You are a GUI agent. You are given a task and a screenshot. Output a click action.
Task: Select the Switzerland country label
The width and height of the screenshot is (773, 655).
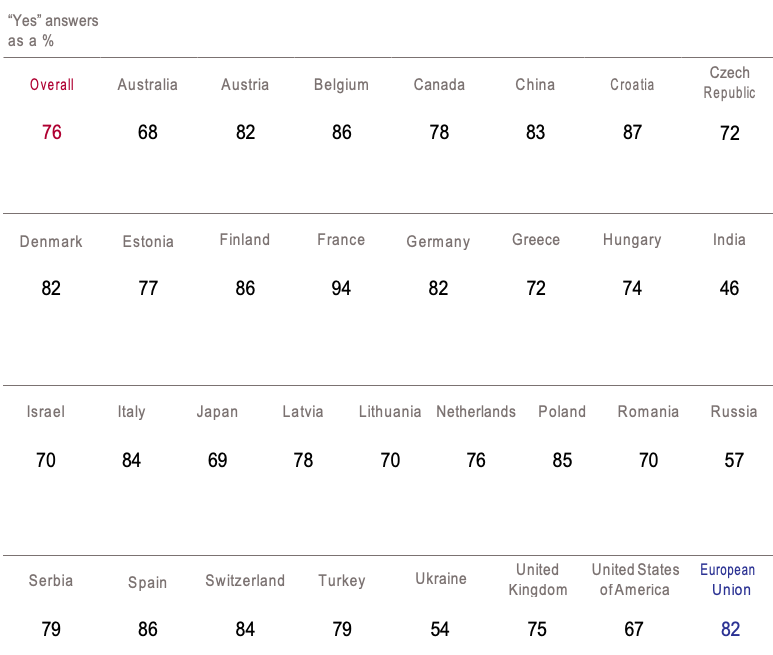click(x=245, y=581)
